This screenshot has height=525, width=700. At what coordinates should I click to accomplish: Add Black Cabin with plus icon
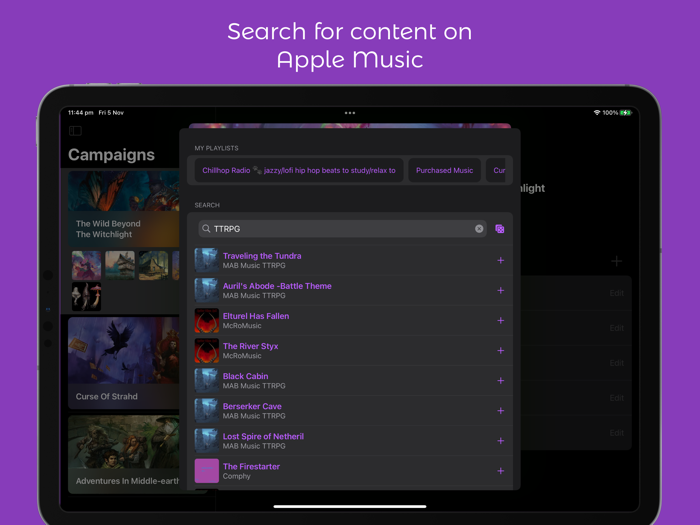pos(500,381)
